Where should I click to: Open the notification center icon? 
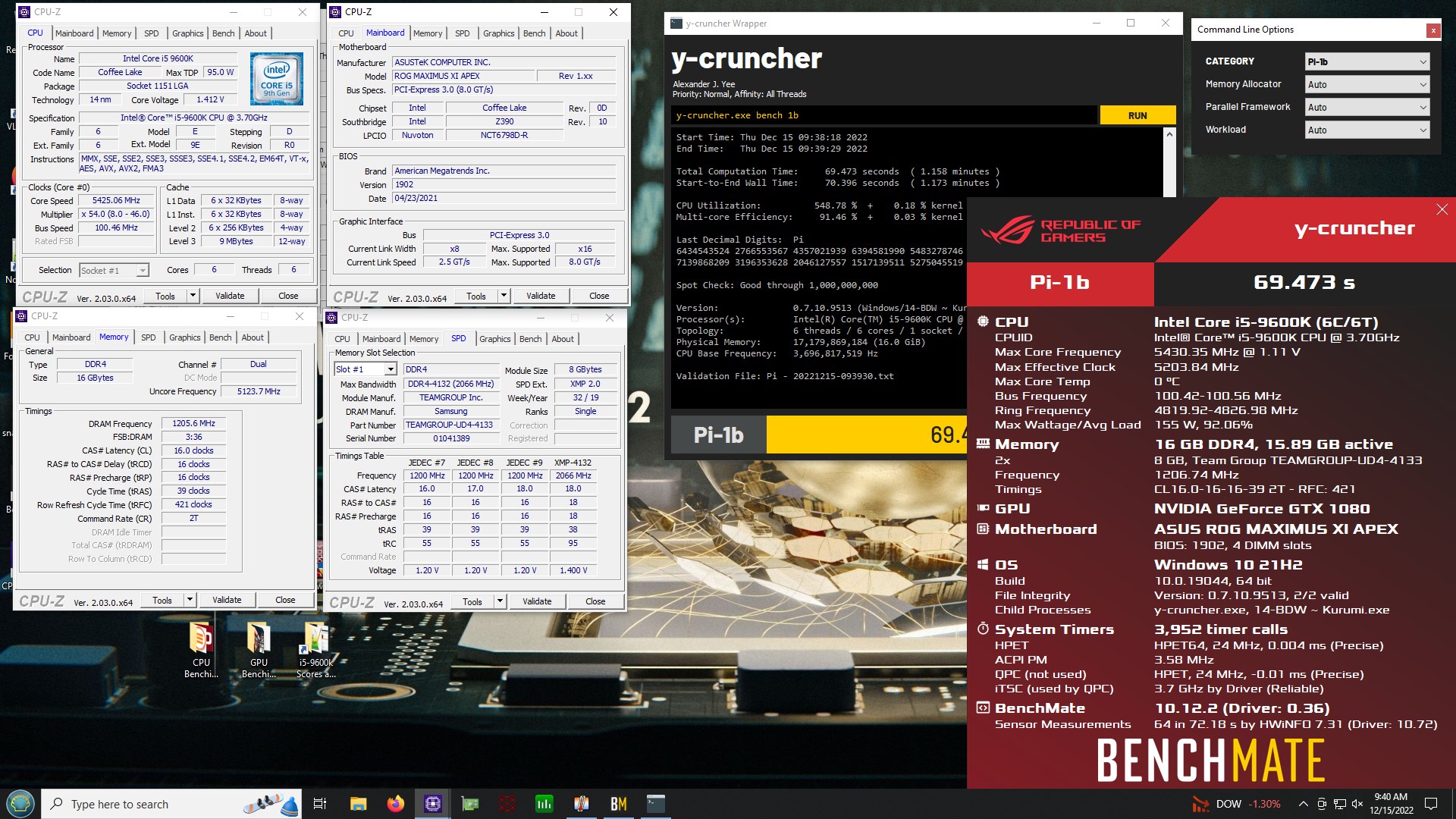click(x=1431, y=804)
